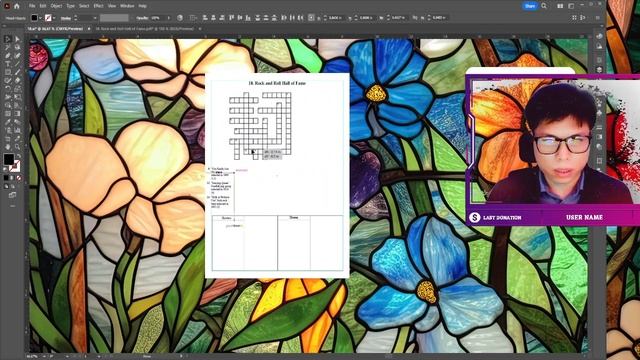Click the stroke swatch in toolbox
The image size is (640, 360).
[x=15, y=167]
